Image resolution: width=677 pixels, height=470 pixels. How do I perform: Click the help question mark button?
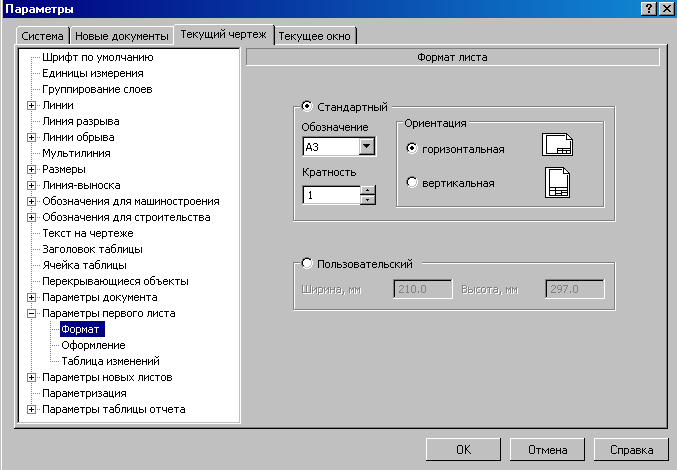tap(649, 8)
